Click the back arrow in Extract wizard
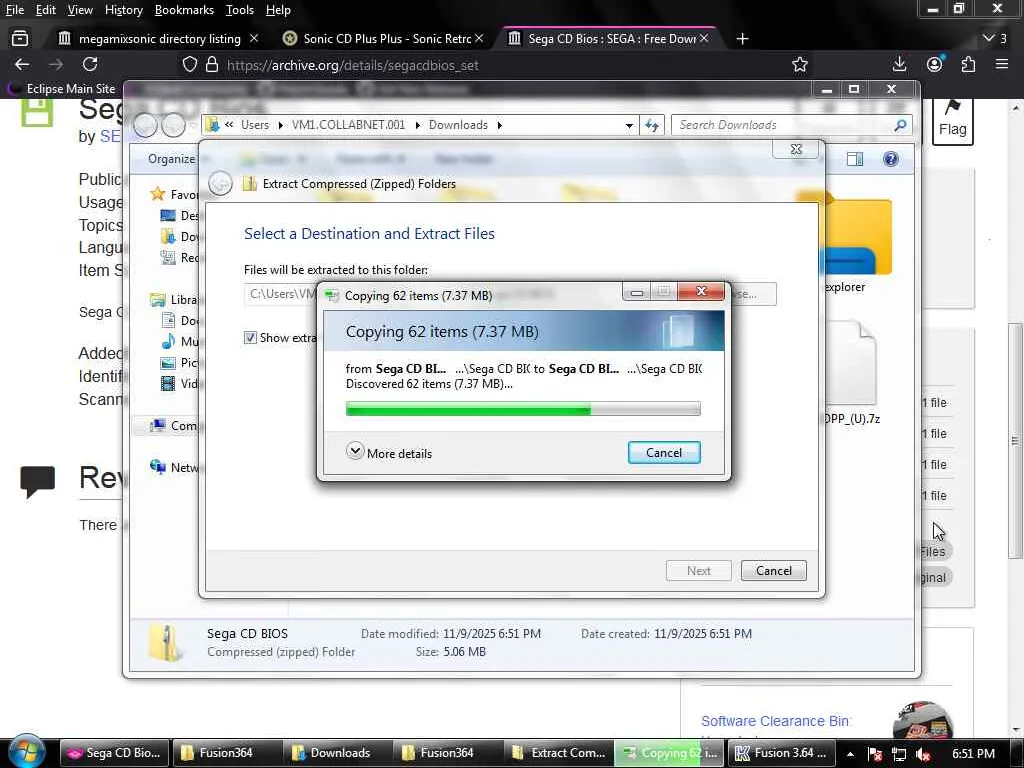This screenshot has height=768, width=1024. pyautogui.click(x=220, y=184)
